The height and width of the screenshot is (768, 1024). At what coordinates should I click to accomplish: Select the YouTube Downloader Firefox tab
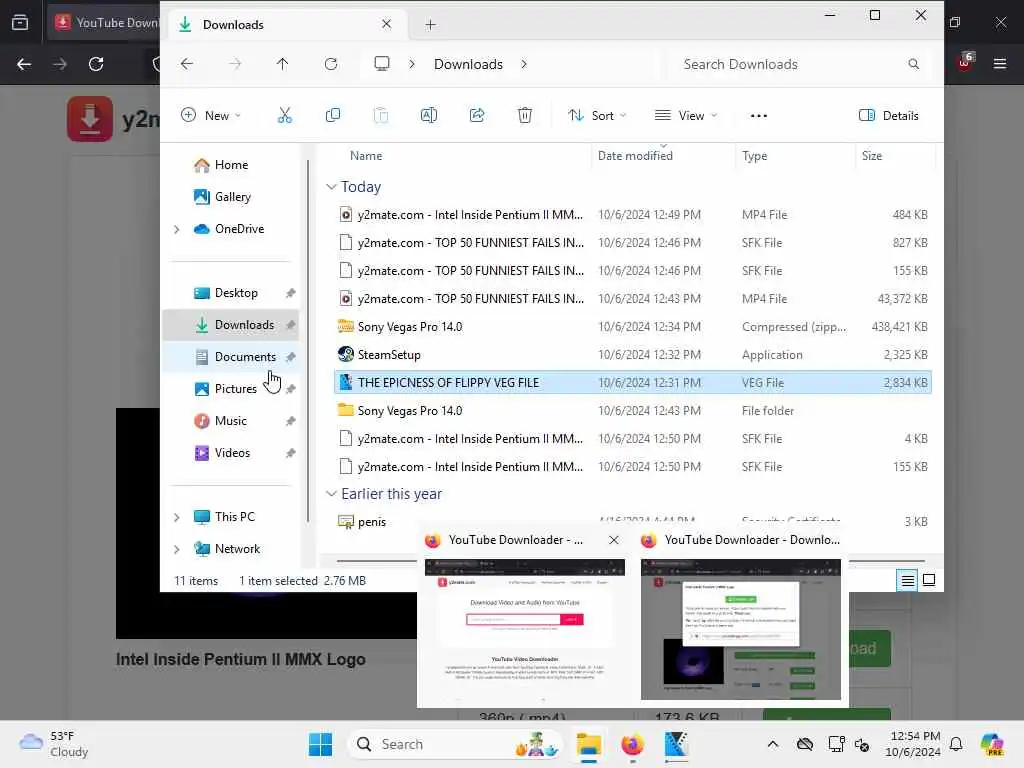pos(104,23)
